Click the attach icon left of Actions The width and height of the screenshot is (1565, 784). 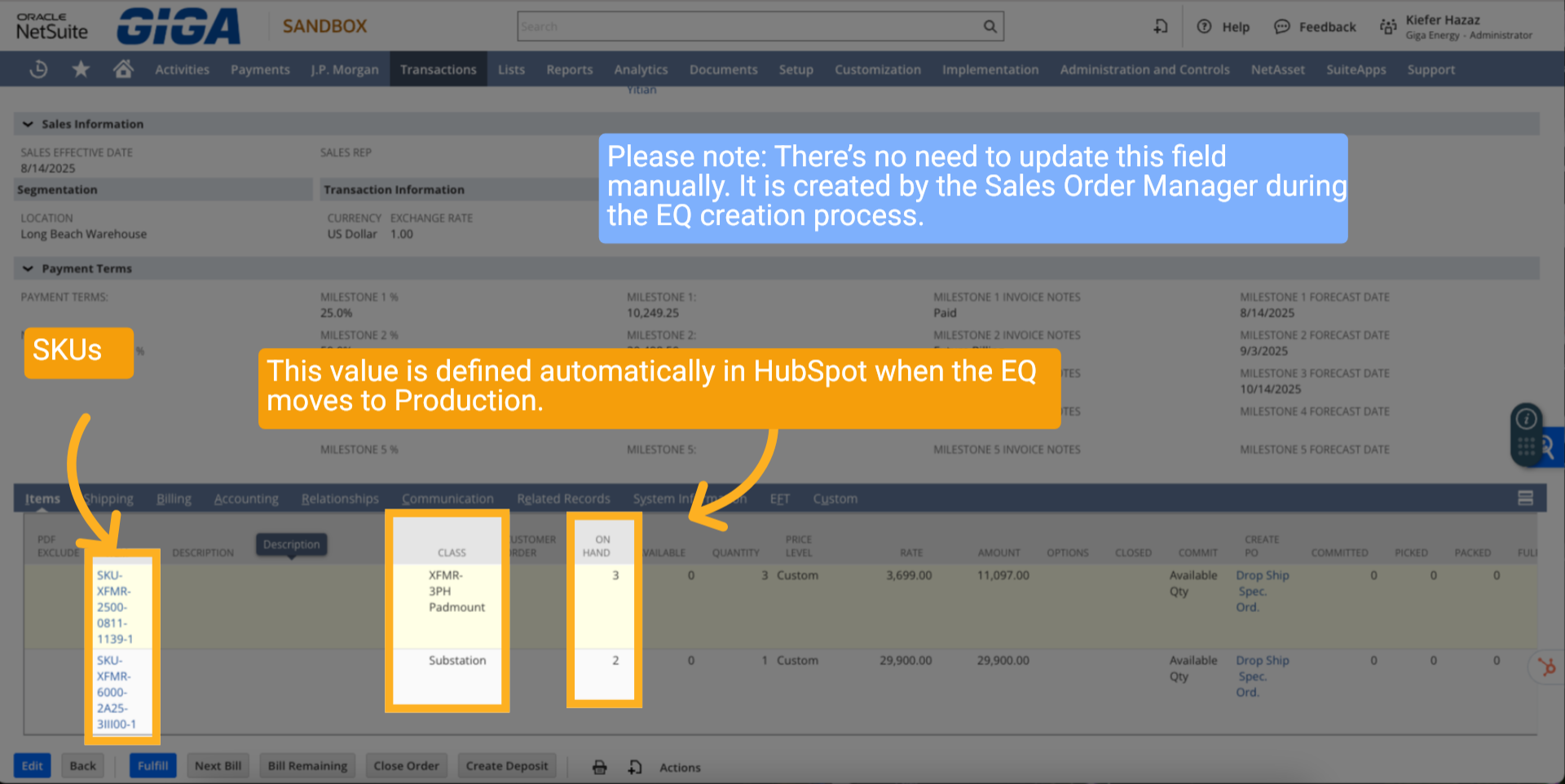coord(635,767)
